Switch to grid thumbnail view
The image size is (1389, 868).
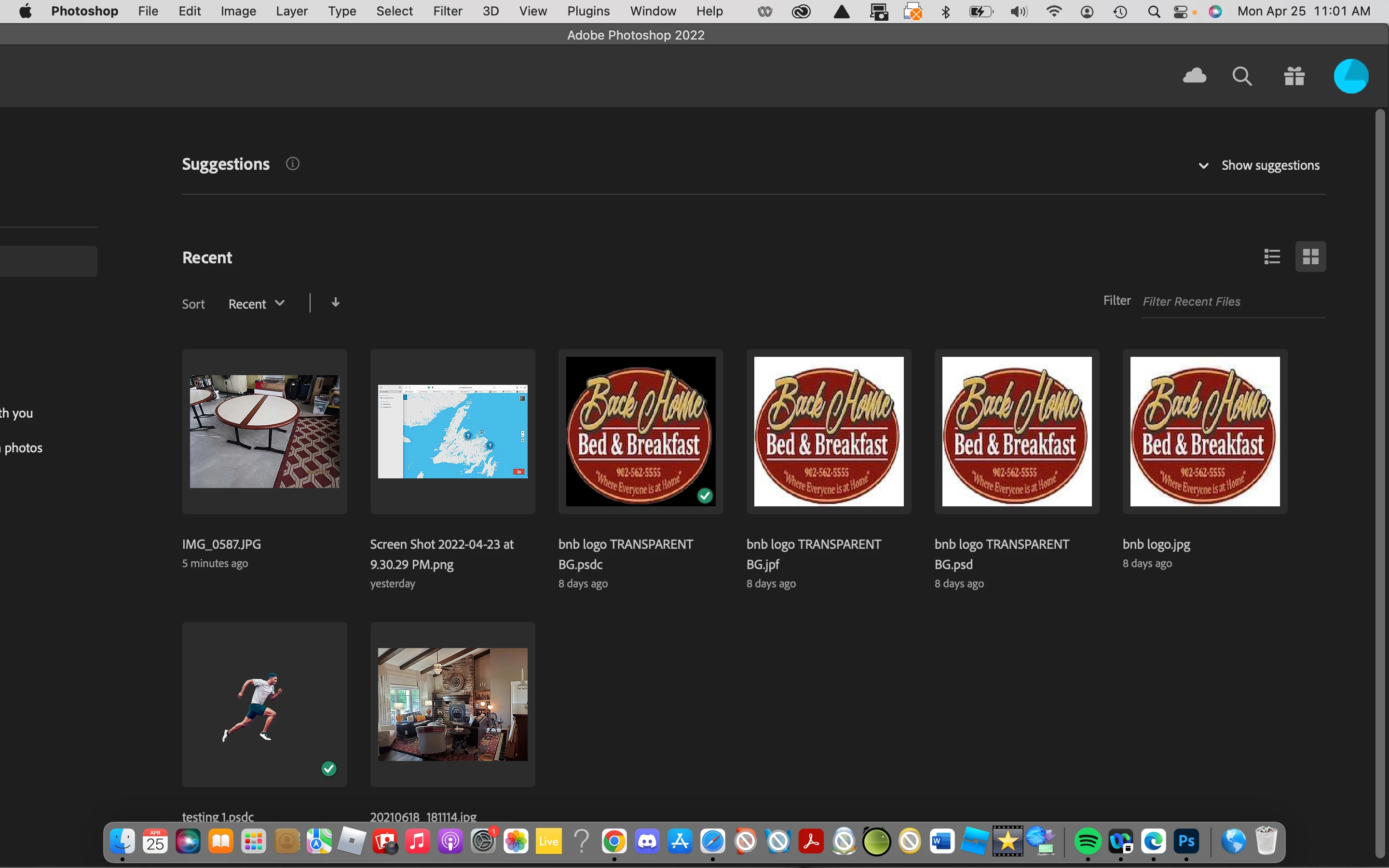[1310, 257]
